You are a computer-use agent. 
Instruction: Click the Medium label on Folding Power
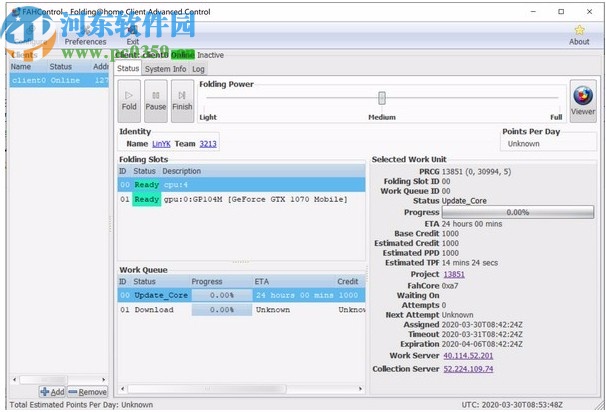point(382,117)
